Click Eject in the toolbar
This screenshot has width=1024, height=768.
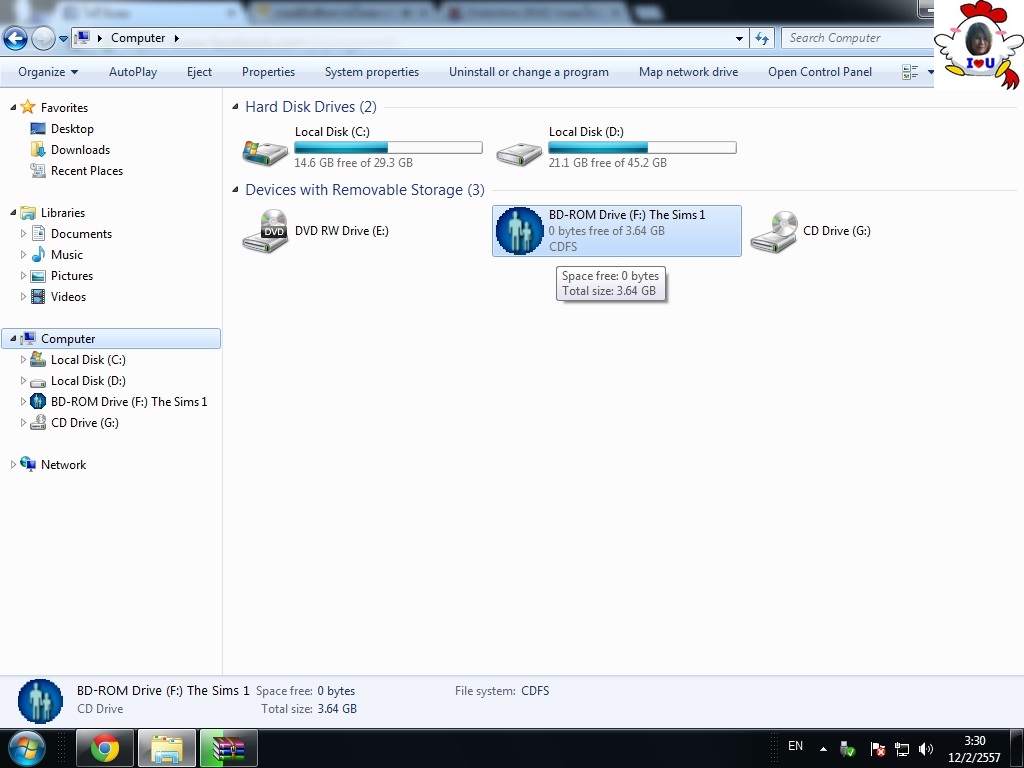(199, 72)
